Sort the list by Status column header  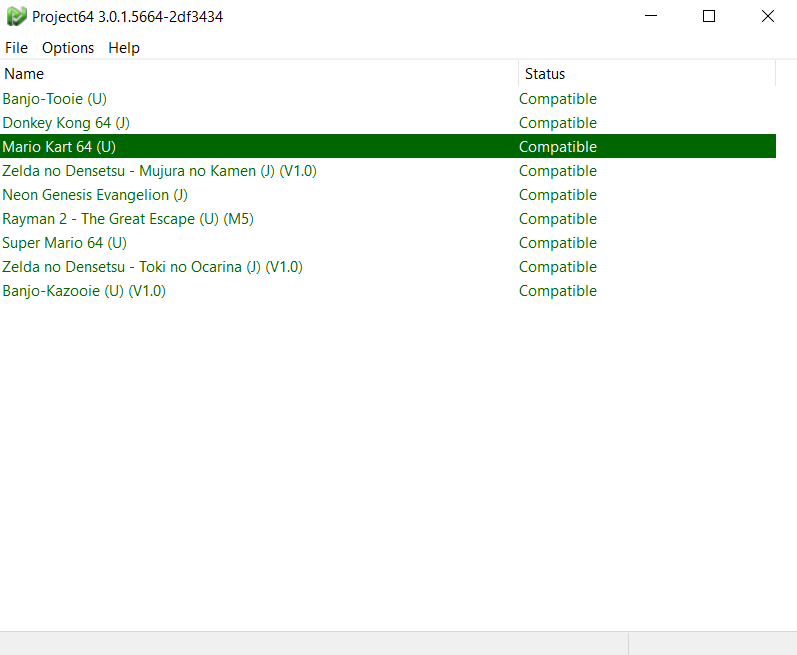click(x=647, y=74)
